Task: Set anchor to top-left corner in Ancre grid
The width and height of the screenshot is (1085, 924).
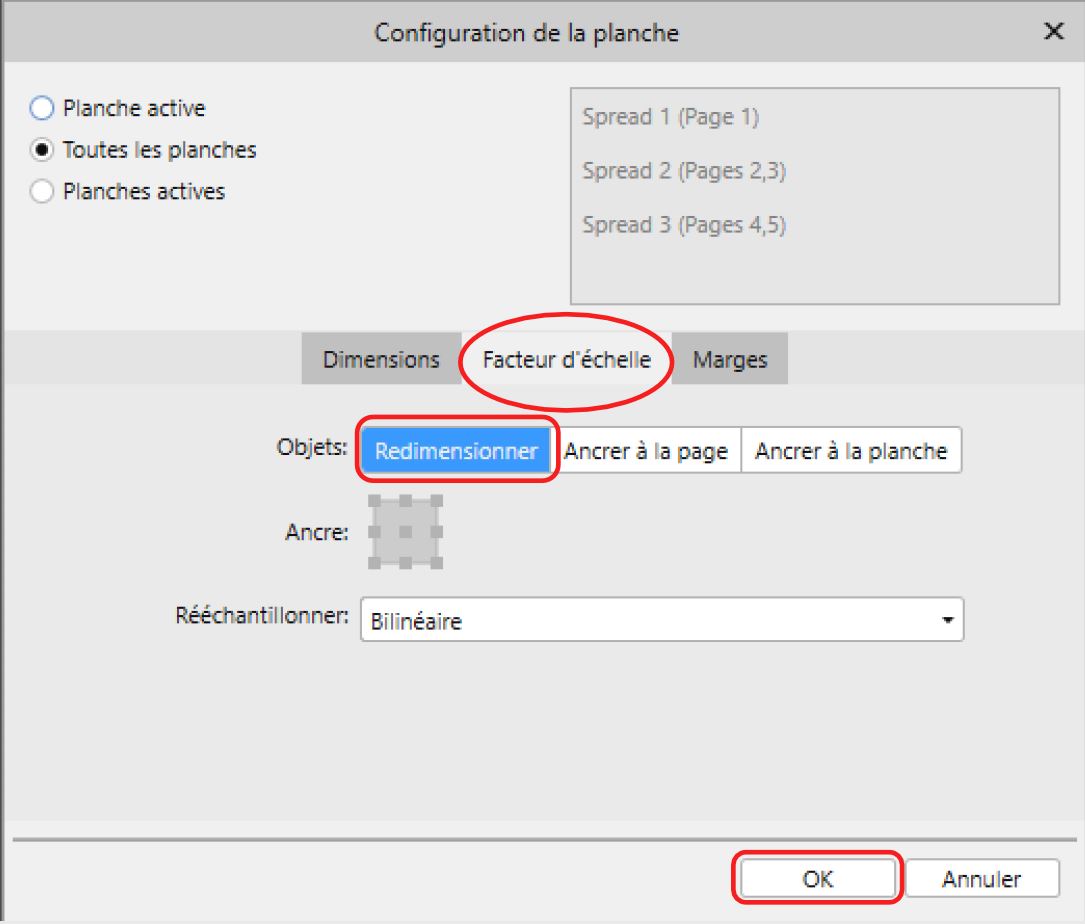Action: coord(374,501)
